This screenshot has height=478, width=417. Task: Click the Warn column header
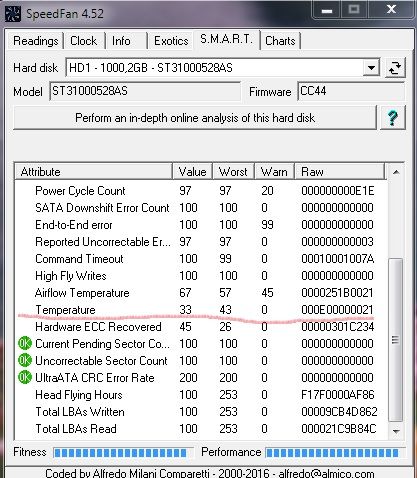274,172
